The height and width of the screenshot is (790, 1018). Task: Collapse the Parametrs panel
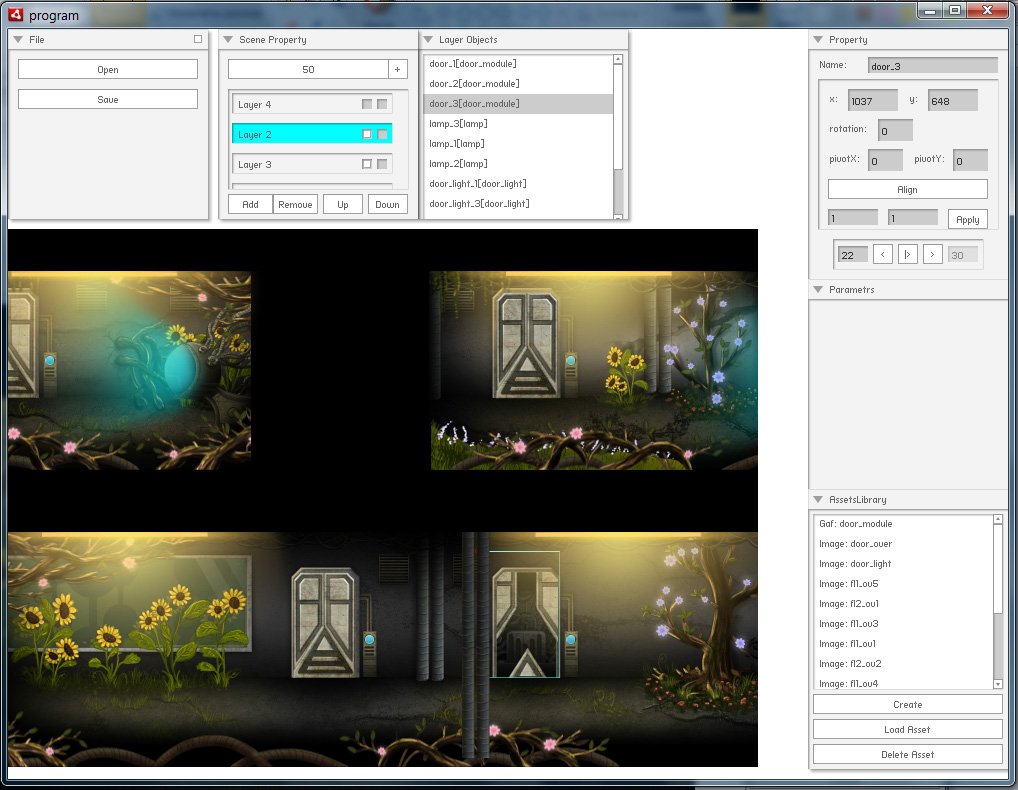818,290
